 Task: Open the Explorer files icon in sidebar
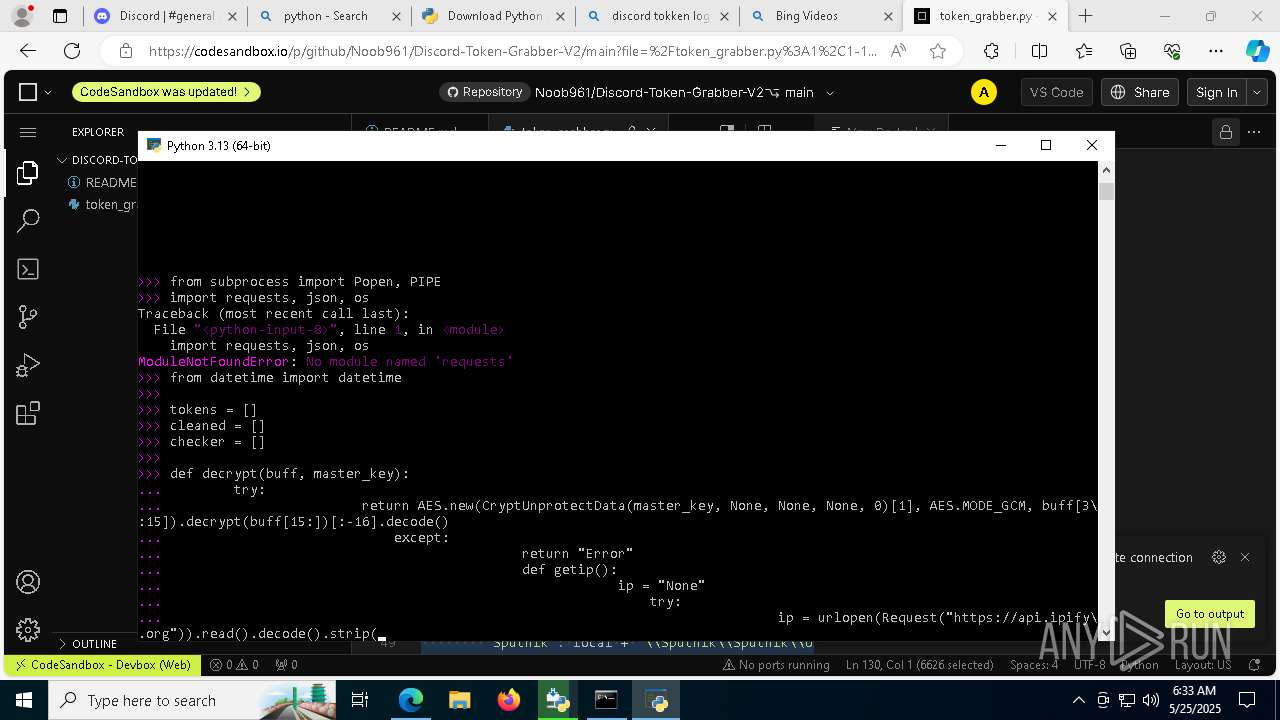click(x=28, y=173)
